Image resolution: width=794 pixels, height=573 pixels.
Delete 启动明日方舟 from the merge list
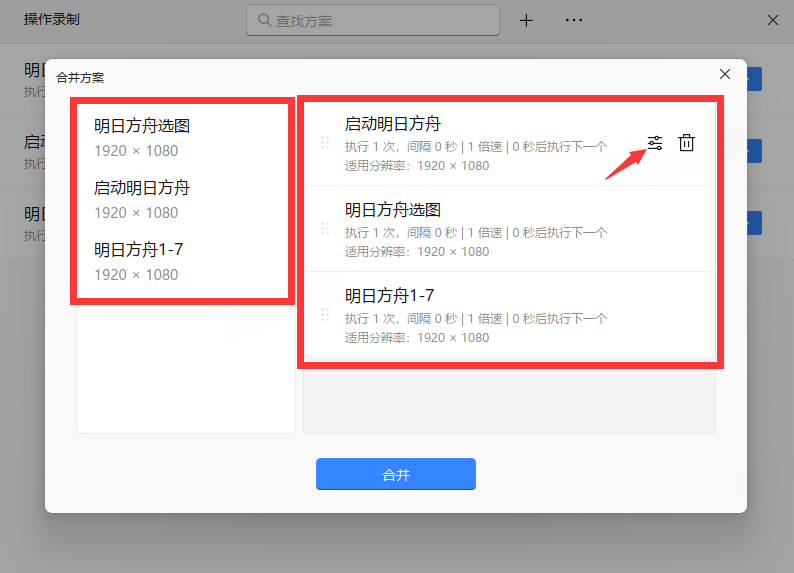click(686, 143)
